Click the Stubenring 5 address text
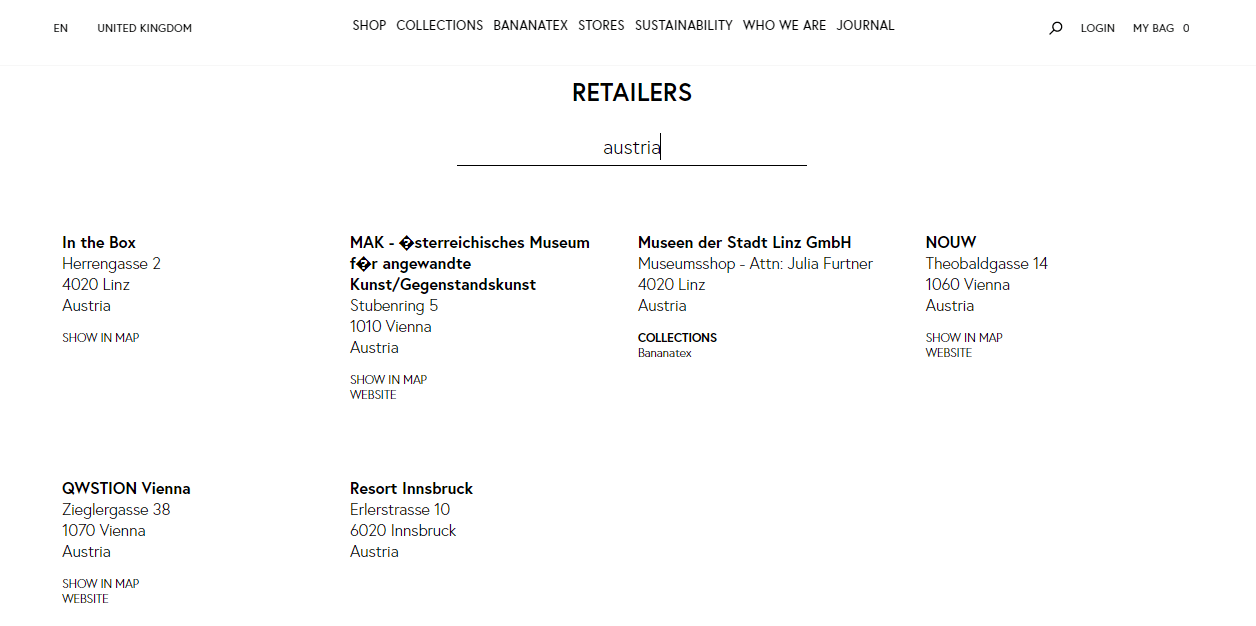The image size is (1256, 626). click(394, 306)
